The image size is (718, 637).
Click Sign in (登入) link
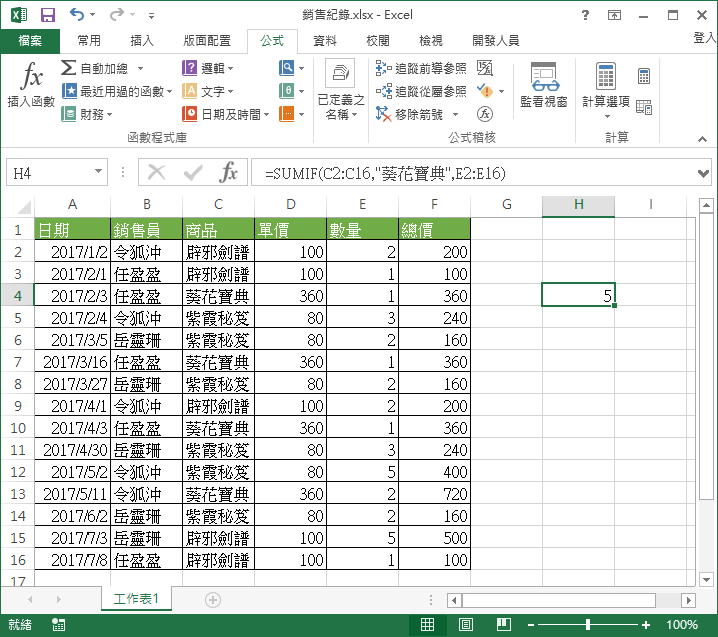pyautogui.click(x=705, y=38)
